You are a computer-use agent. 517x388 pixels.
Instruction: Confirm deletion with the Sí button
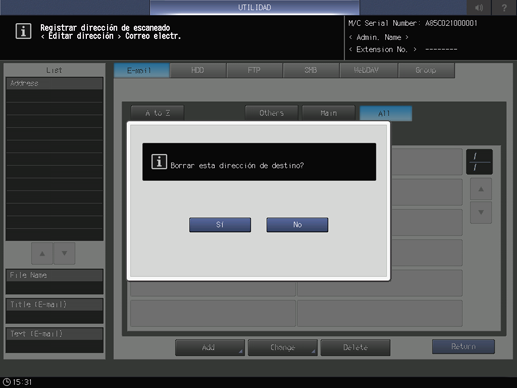pyautogui.click(x=220, y=225)
